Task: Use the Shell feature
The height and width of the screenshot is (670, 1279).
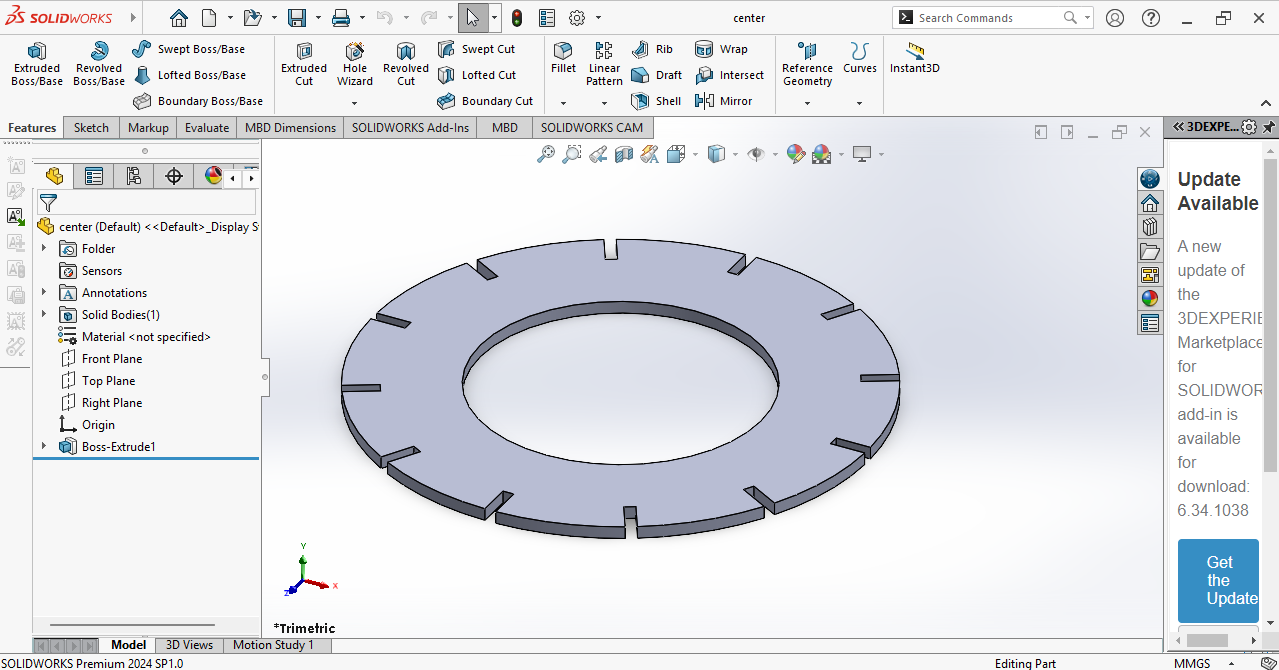Action: pyautogui.click(x=656, y=101)
